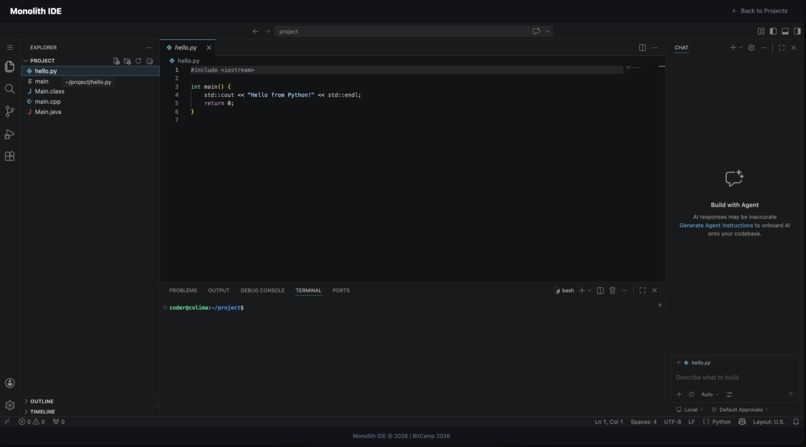Open the hamburger application menu
Image resolution: width=806 pixels, height=447 pixels.
(x=10, y=47)
